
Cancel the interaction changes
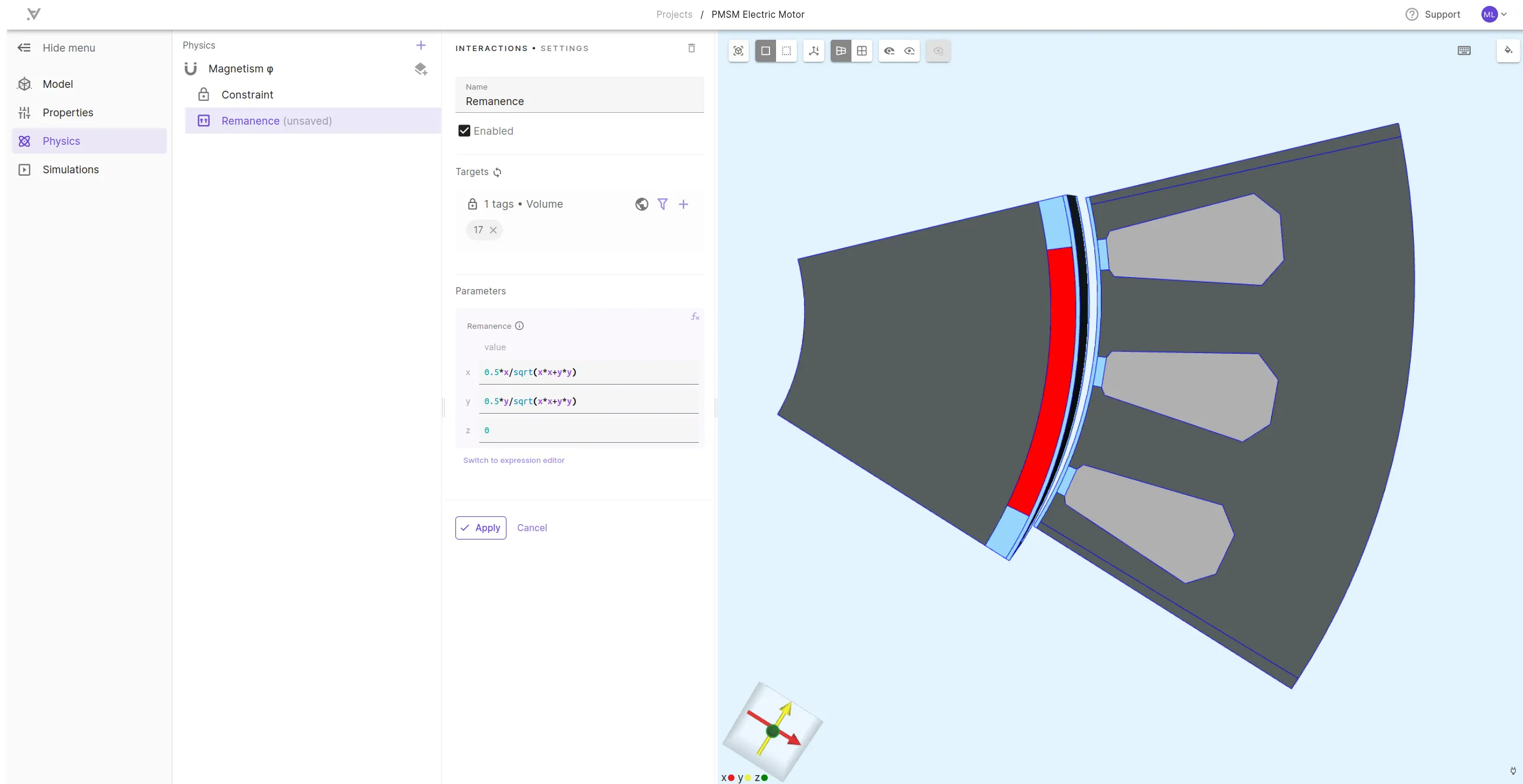(532, 528)
